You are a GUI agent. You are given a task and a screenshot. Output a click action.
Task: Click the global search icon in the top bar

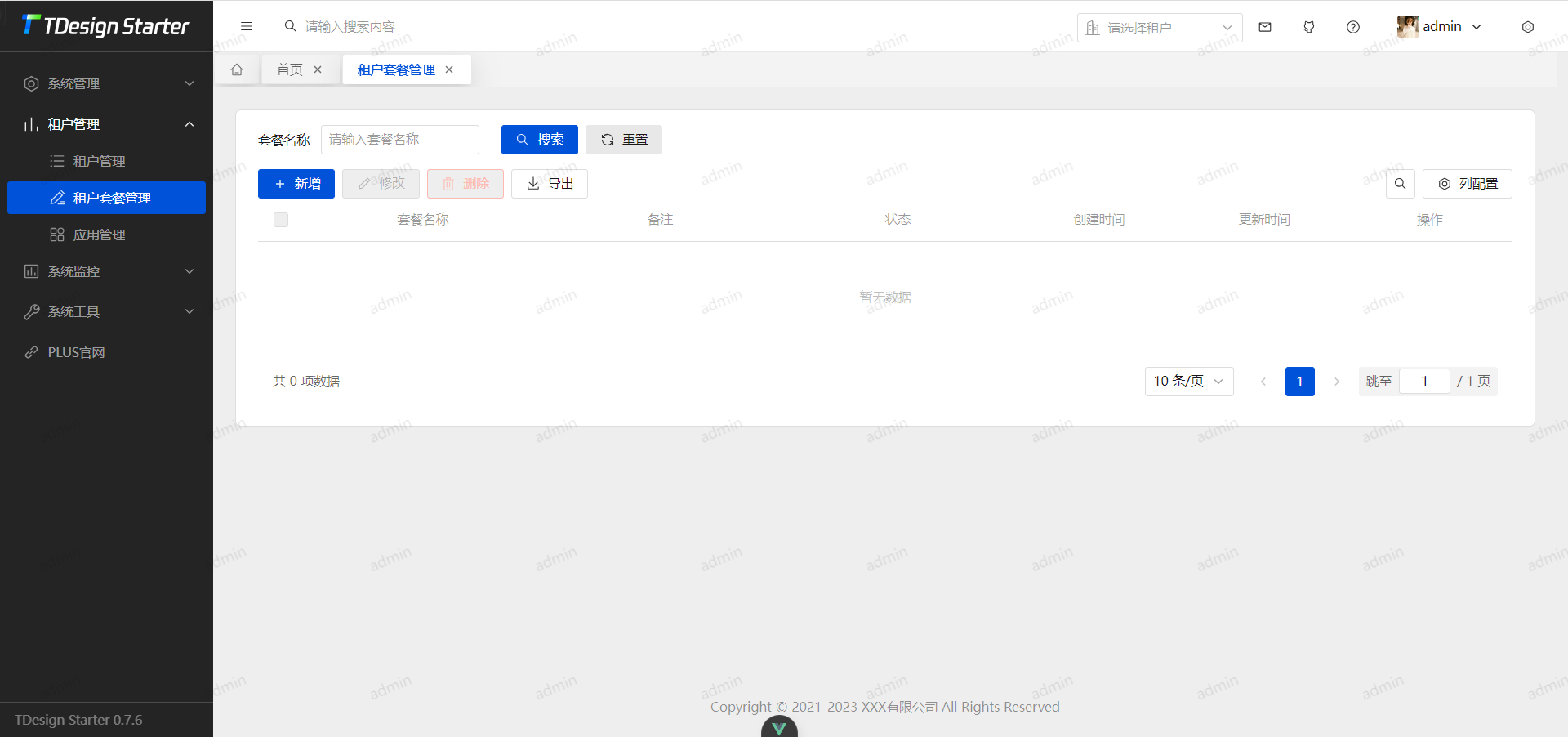point(290,26)
